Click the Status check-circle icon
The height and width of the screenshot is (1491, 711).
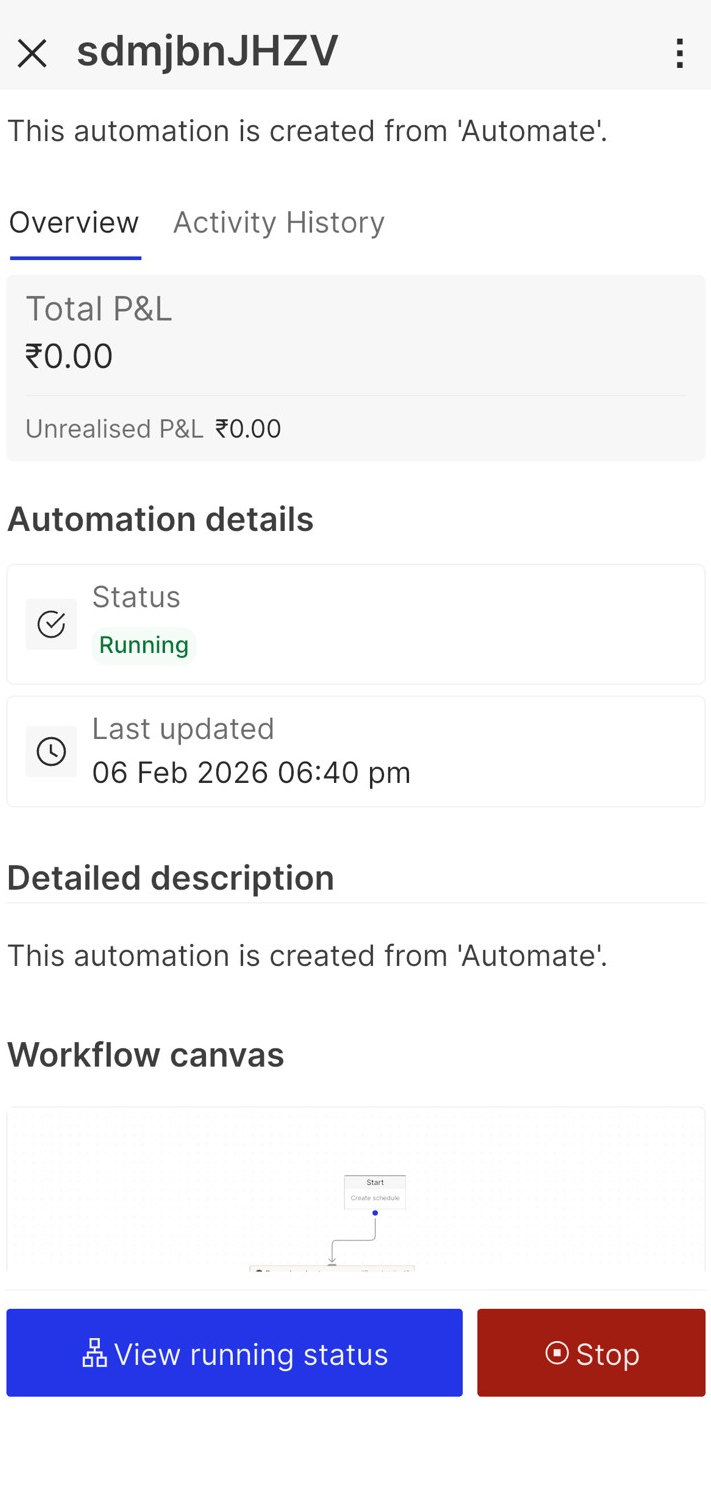click(51, 624)
